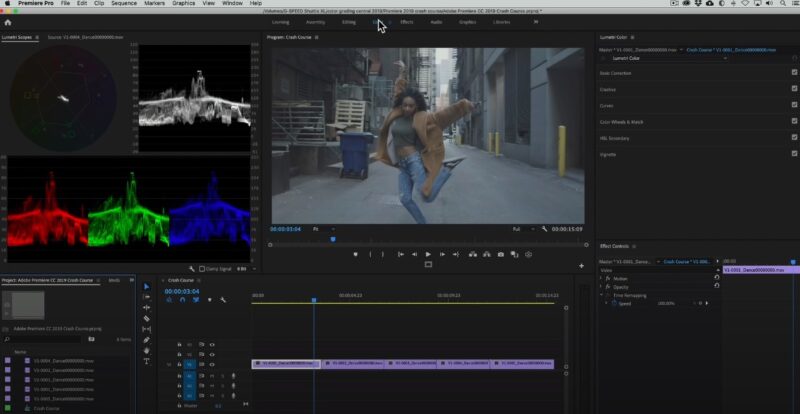This screenshot has height=414, width=800.
Task: Step back one frame
Action: [x=414, y=254]
